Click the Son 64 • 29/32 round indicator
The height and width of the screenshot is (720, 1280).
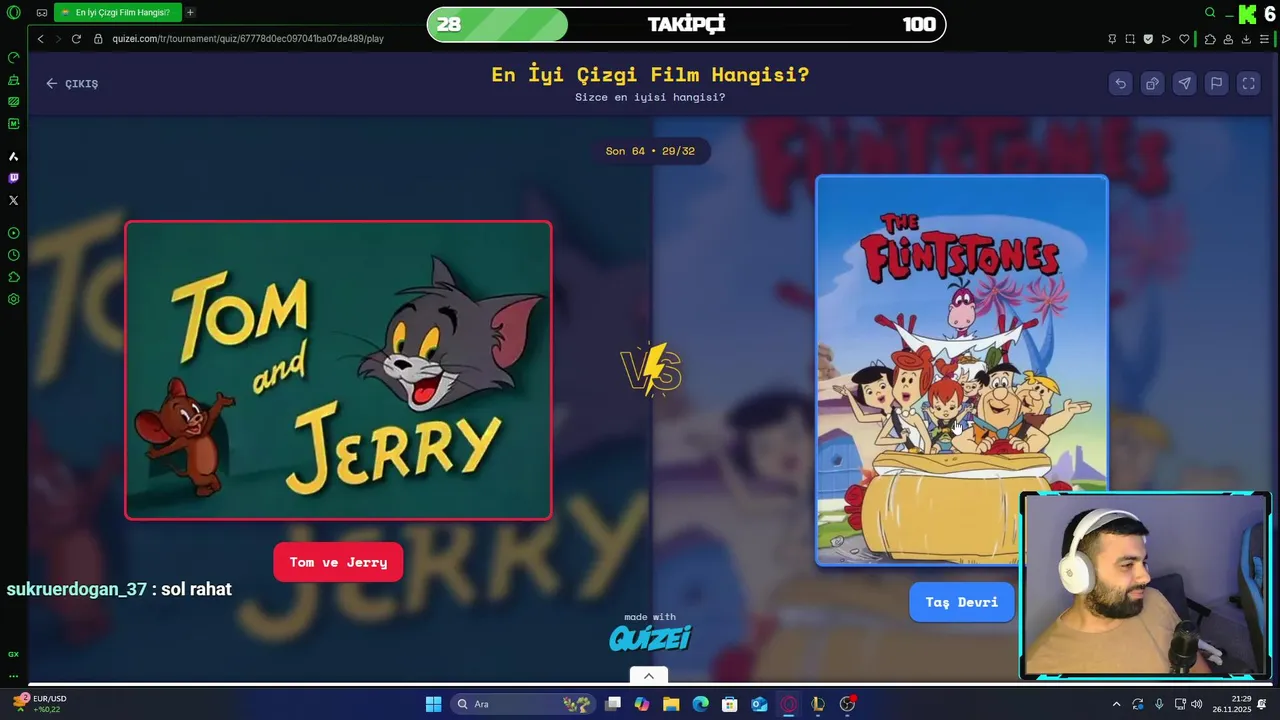click(x=650, y=151)
